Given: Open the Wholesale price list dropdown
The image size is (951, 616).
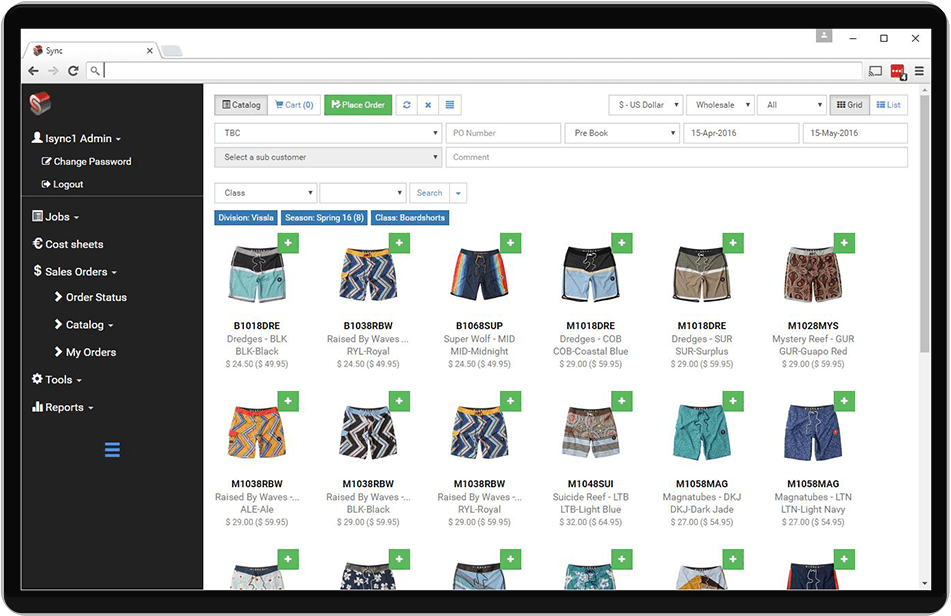Looking at the screenshot, I should [720, 104].
